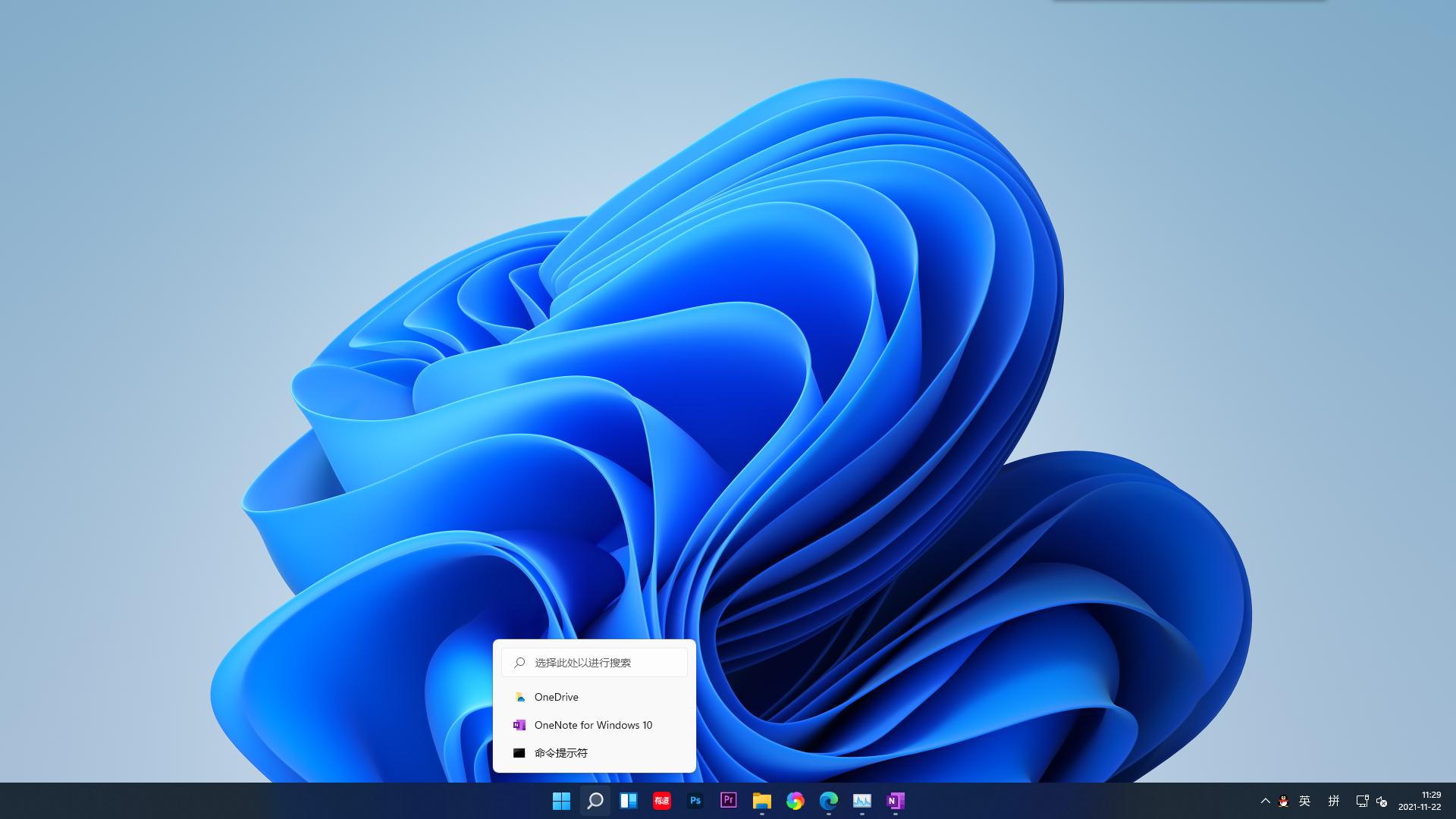Open Photoshop from the taskbar
This screenshot has height=819, width=1456.
695,801
